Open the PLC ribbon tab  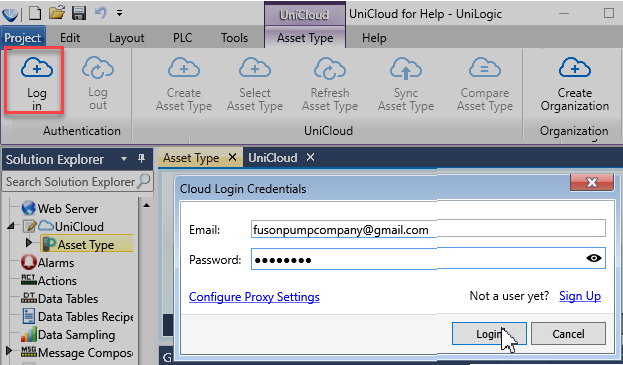(x=182, y=38)
